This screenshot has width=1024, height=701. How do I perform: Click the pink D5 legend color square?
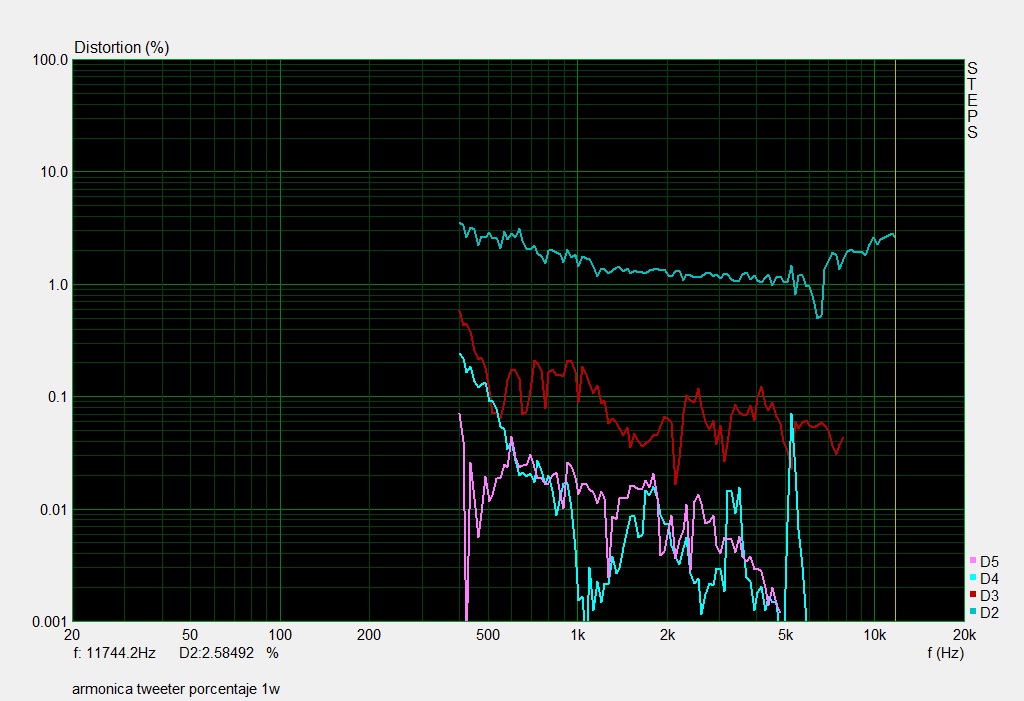click(974, 562)
